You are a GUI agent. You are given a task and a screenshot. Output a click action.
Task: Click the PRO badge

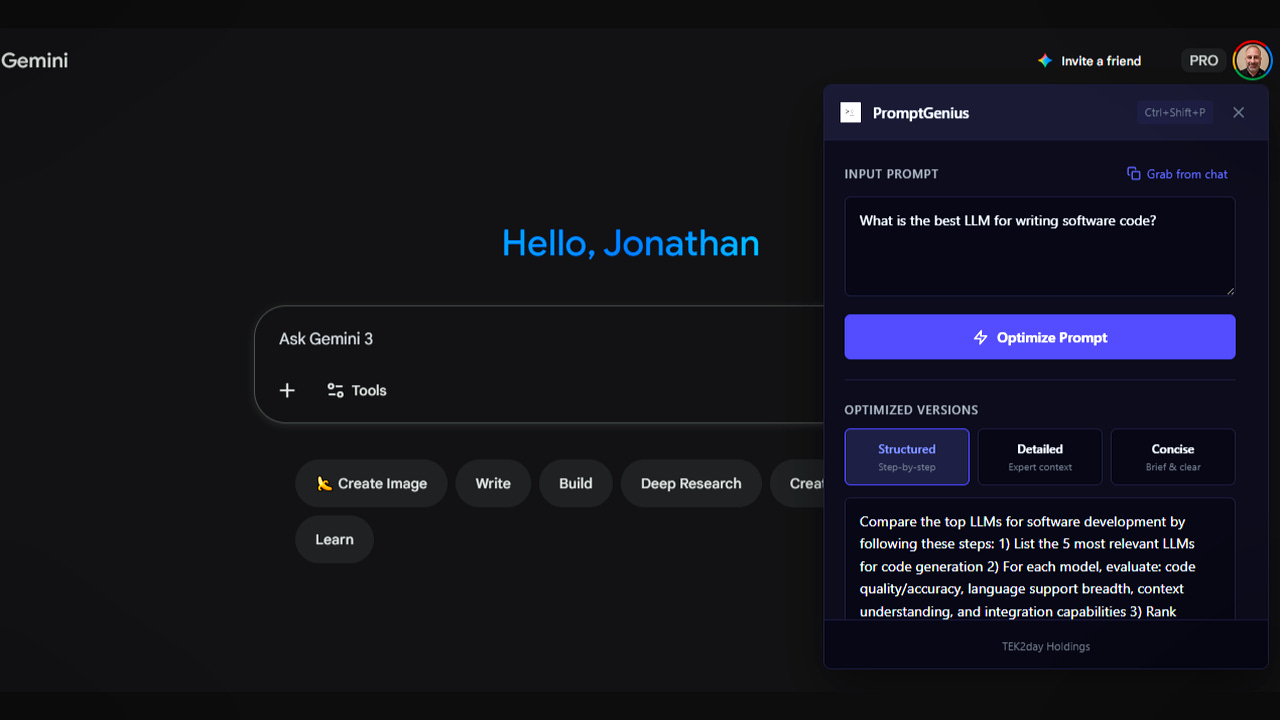click(1203, 61)
